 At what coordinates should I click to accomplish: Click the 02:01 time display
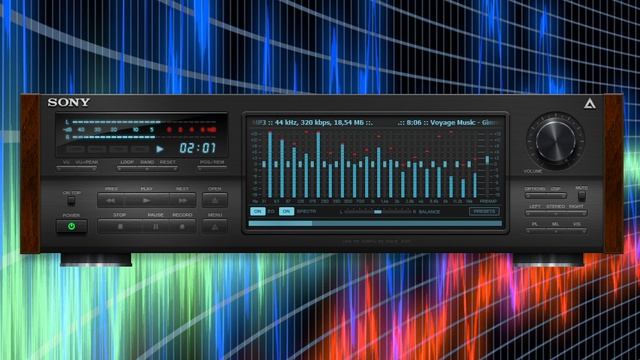point(198,148)
